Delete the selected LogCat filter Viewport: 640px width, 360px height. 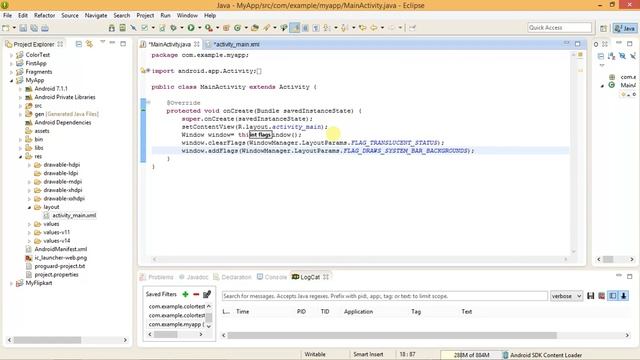tap(196, 294)
